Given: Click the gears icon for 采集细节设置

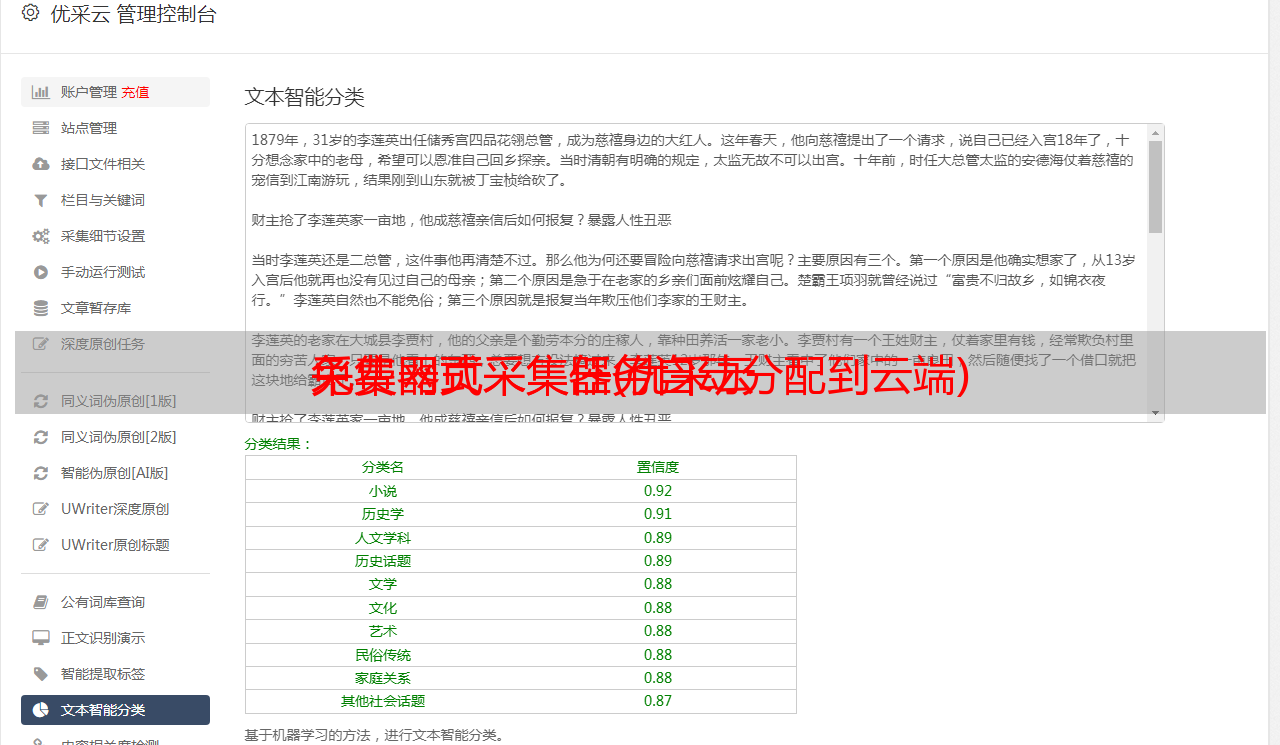Looking at the screenshot, I should tap(40, 236).
